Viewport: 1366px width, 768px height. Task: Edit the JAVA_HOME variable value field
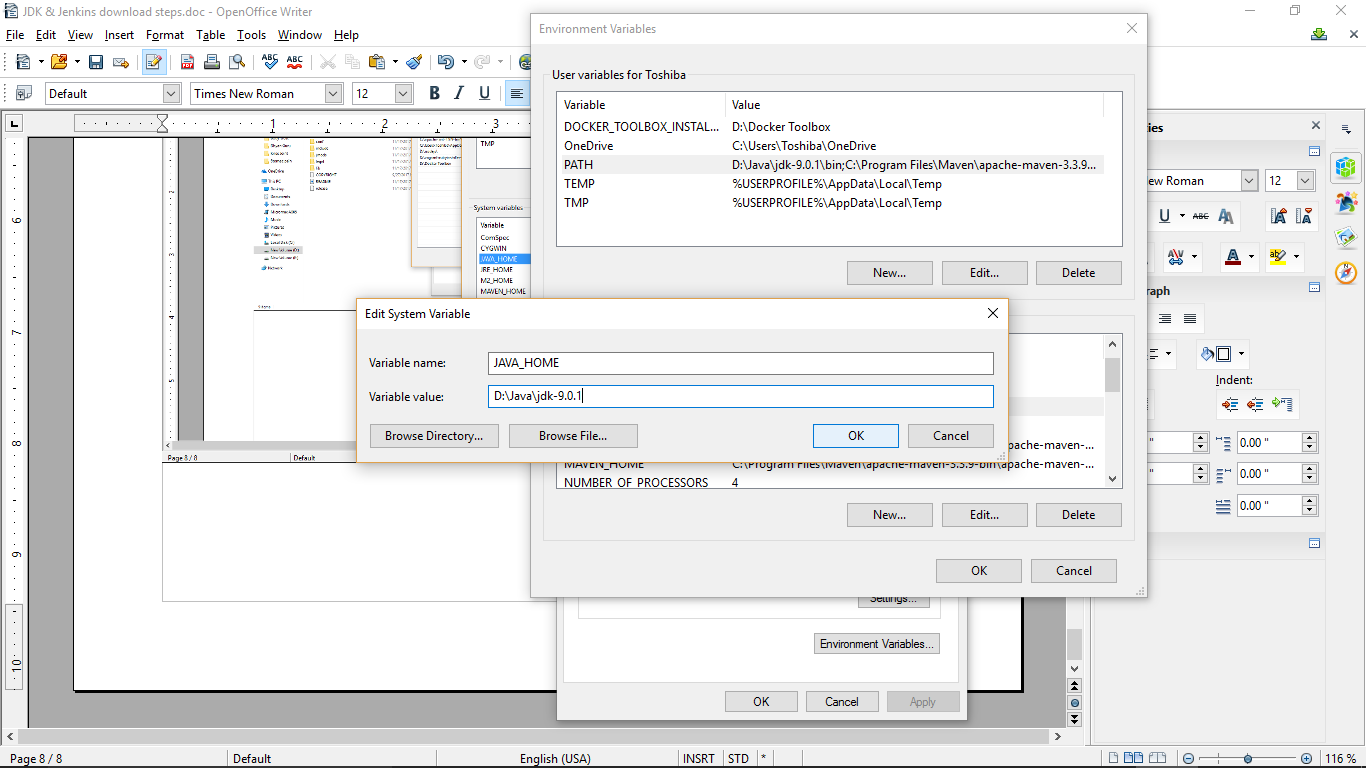point(740,396)
